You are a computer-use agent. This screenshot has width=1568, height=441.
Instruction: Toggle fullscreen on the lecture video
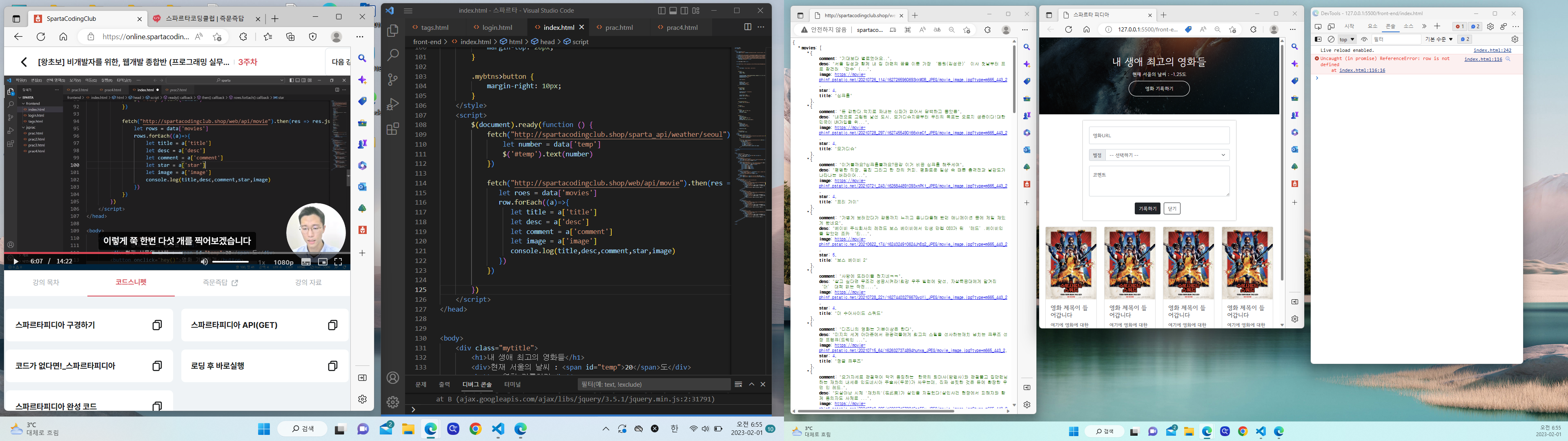(339, 262)
